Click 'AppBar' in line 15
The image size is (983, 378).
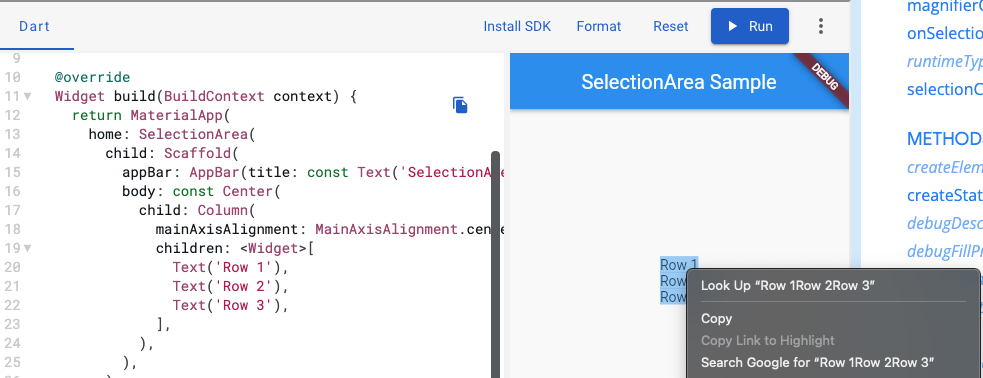coord(215,172)
